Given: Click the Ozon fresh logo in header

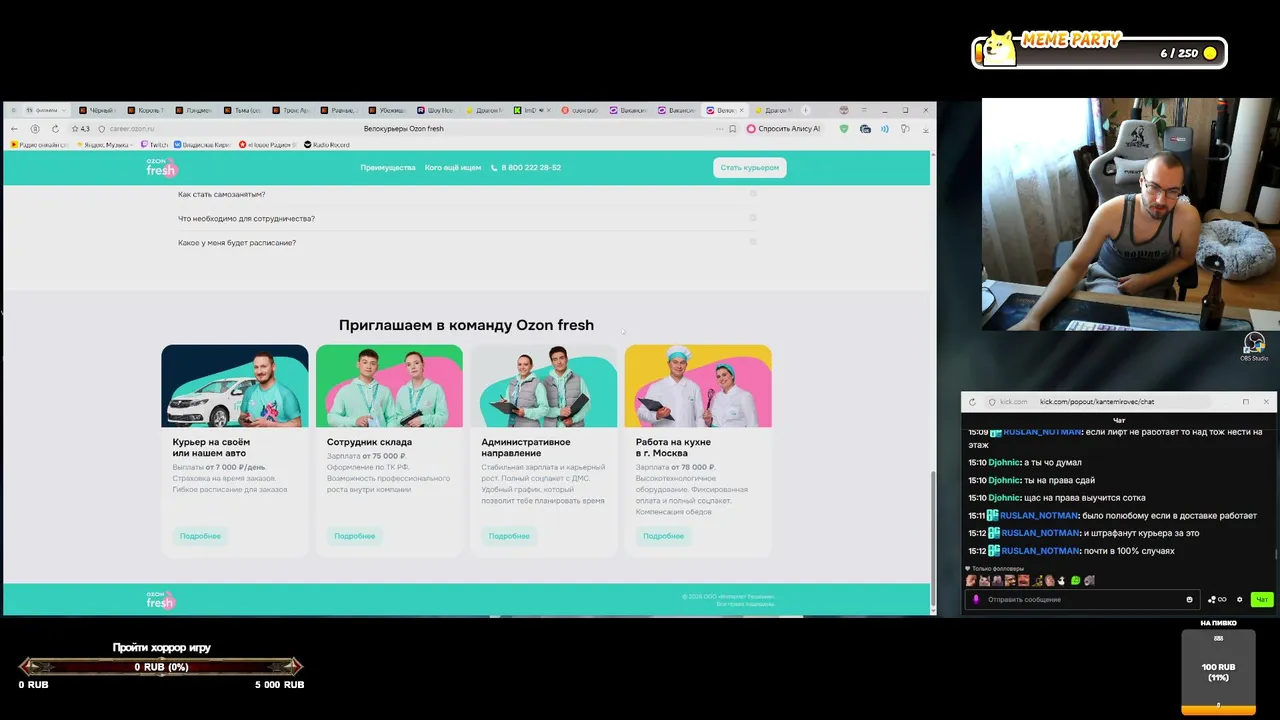Looking at the screenshot, I should coord(161,167).
